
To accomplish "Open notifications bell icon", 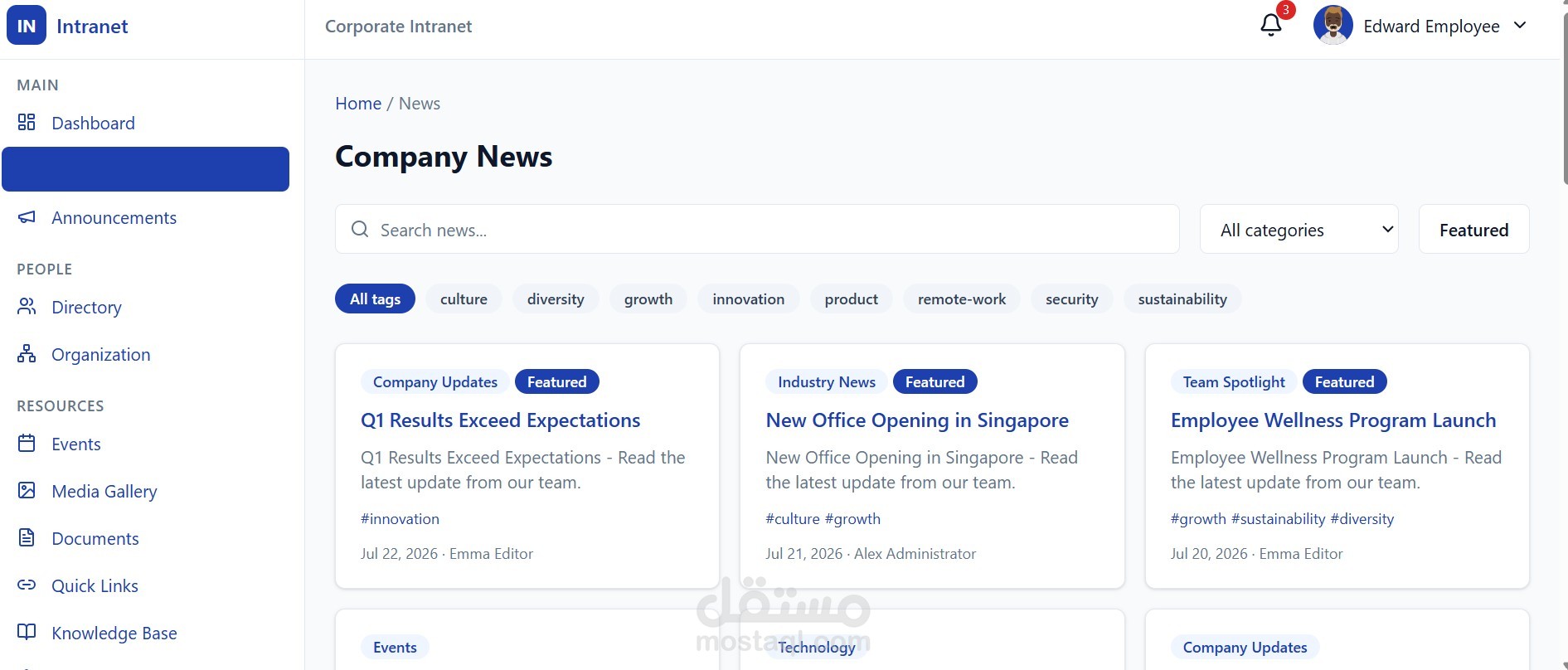I will point(1270,26).
